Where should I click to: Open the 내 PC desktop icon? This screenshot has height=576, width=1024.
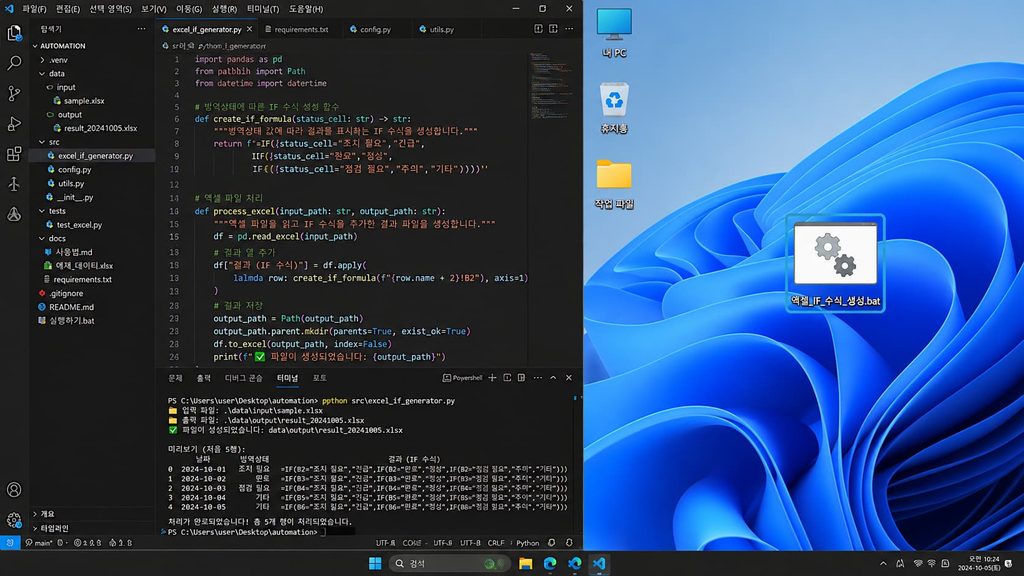614,33
